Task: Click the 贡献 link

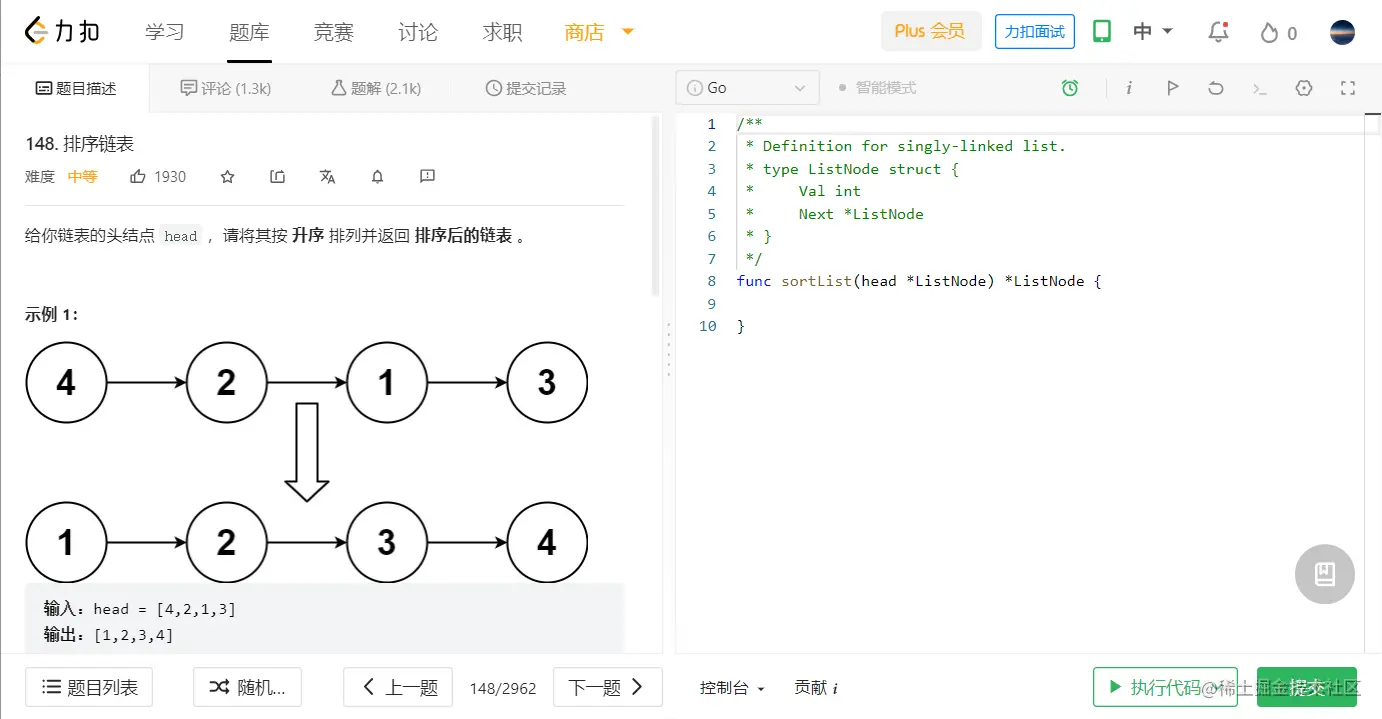Action: pyautogui.click(x=816, y=688)
